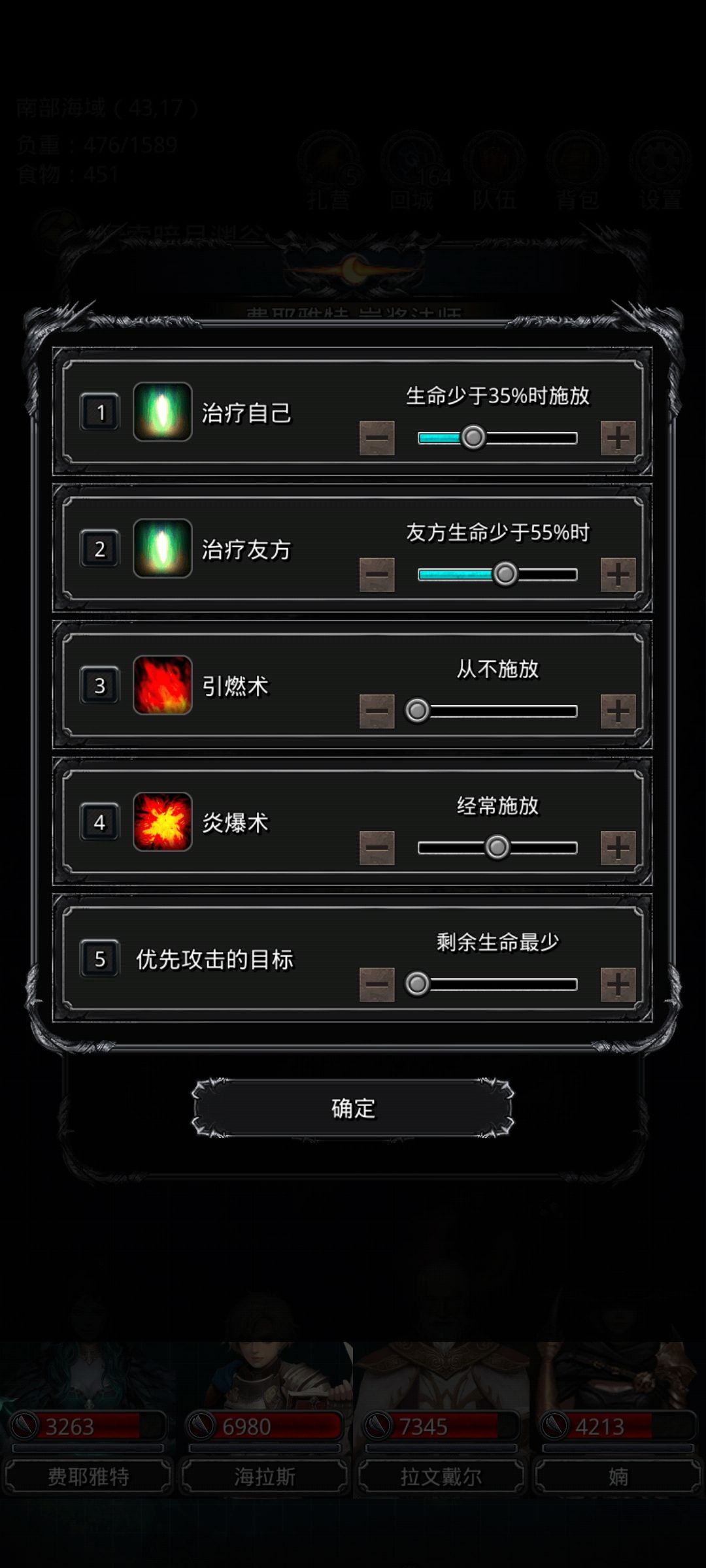
Task: Select the 海拉斯 character tab
Action: pyautogui.click(x=265, y=1476)
